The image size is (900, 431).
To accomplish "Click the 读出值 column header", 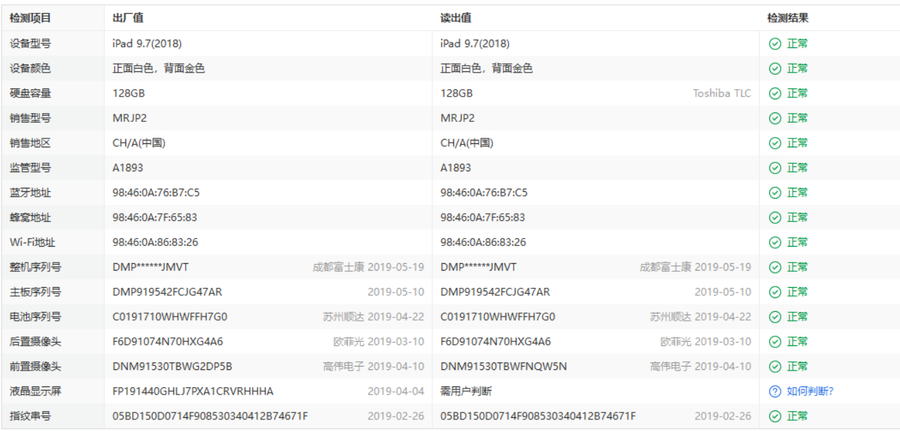I will (x=456, y=18).
